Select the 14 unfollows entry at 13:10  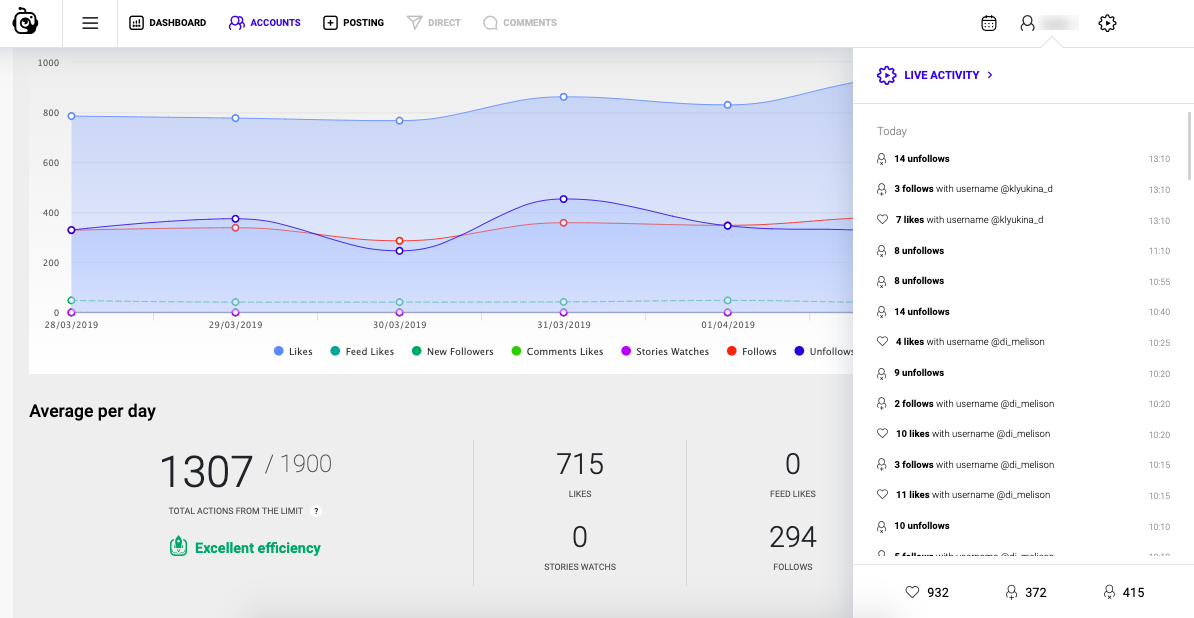(x=1023, y=159)
